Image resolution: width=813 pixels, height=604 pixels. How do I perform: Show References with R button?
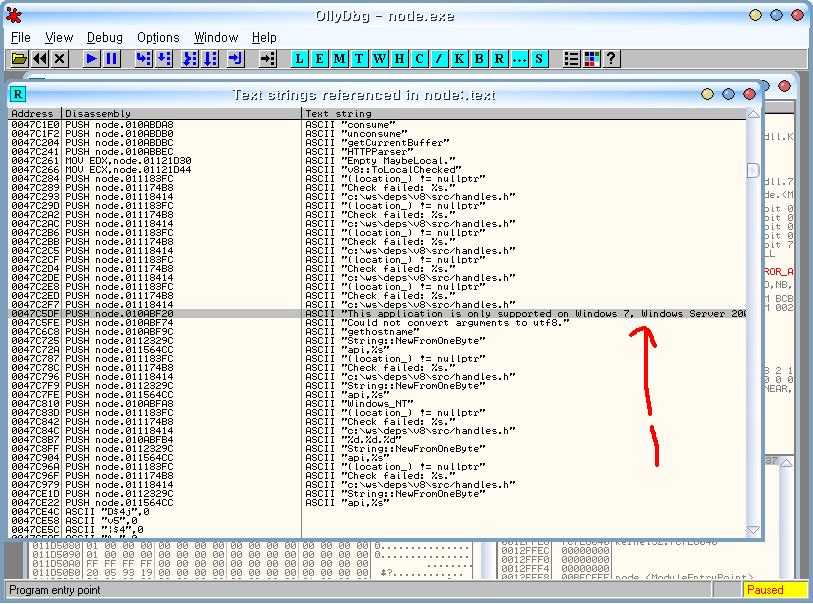click(499, 59)
